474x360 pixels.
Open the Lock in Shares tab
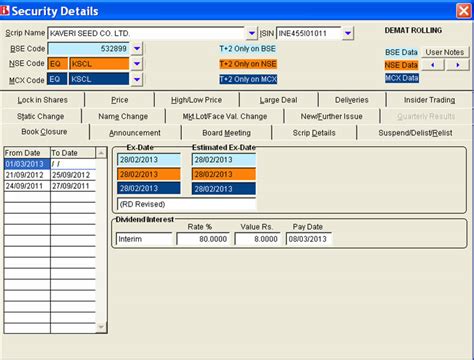click(x=42, y=100)
